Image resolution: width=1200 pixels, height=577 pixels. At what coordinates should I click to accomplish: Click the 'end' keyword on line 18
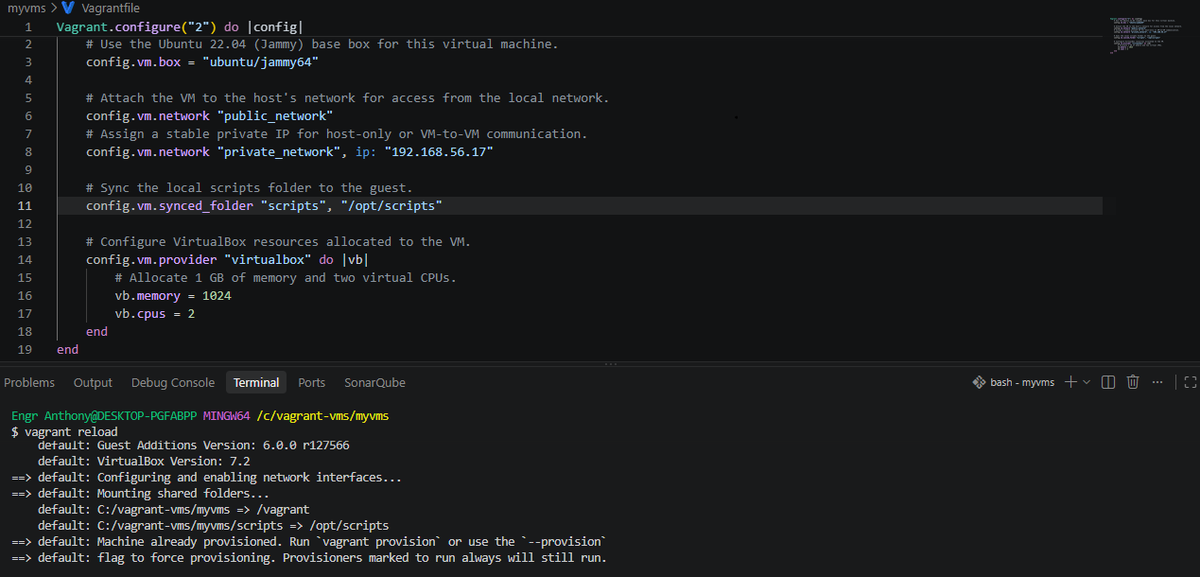tap(97, 332)
